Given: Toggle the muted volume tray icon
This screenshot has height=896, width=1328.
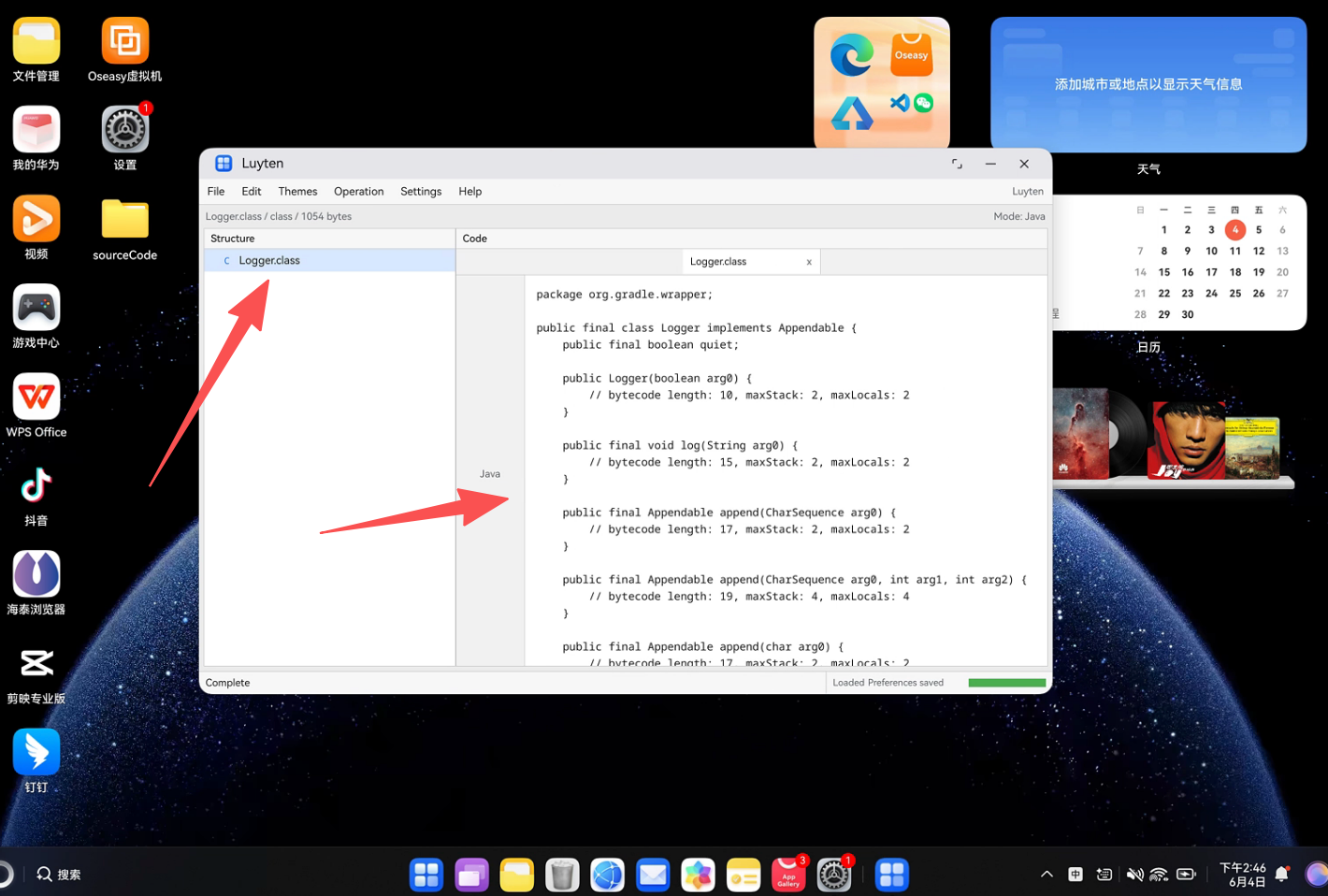Looking at the screenshot, I should [1134, 874].
